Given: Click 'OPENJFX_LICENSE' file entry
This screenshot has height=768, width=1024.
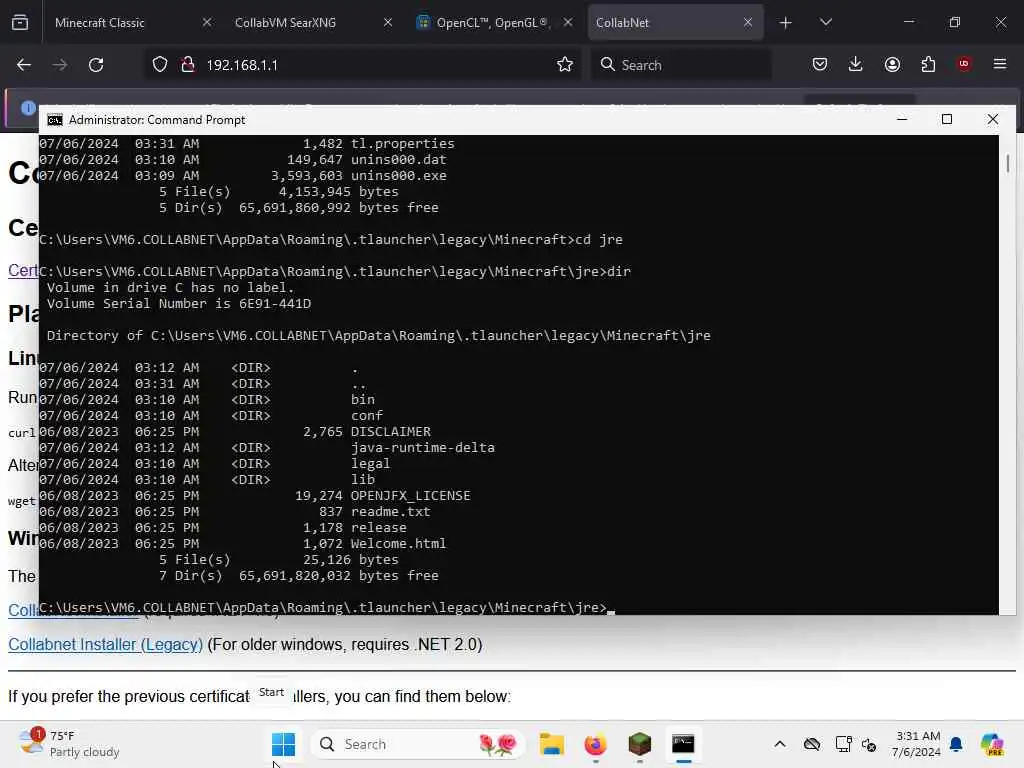Looking at the screenshot, I should click(x=410, y=496).
